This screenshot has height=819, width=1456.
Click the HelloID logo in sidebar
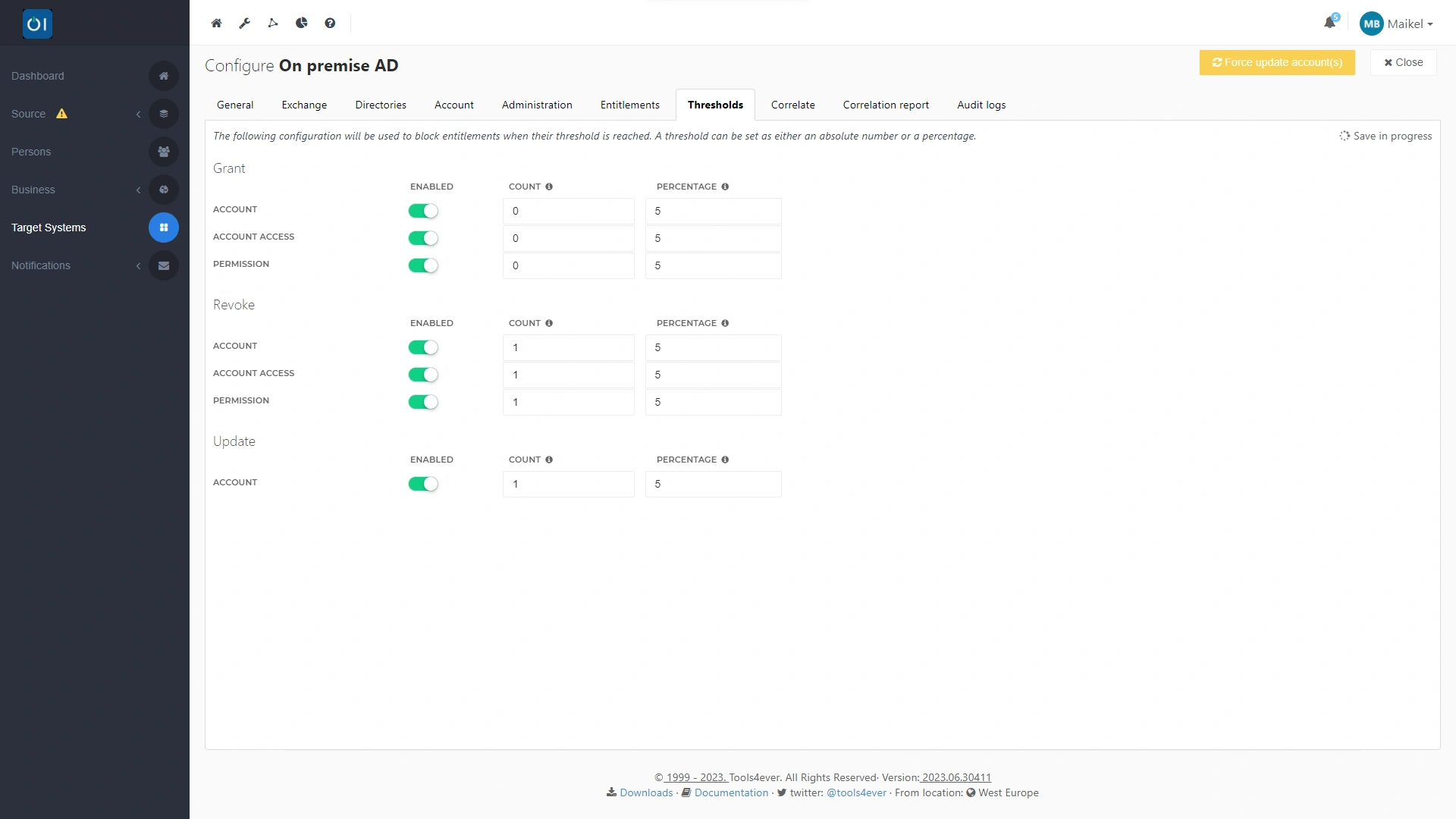(x=37, y=24)
